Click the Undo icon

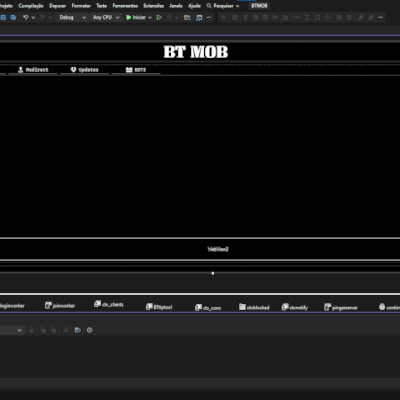coord(26,17)
